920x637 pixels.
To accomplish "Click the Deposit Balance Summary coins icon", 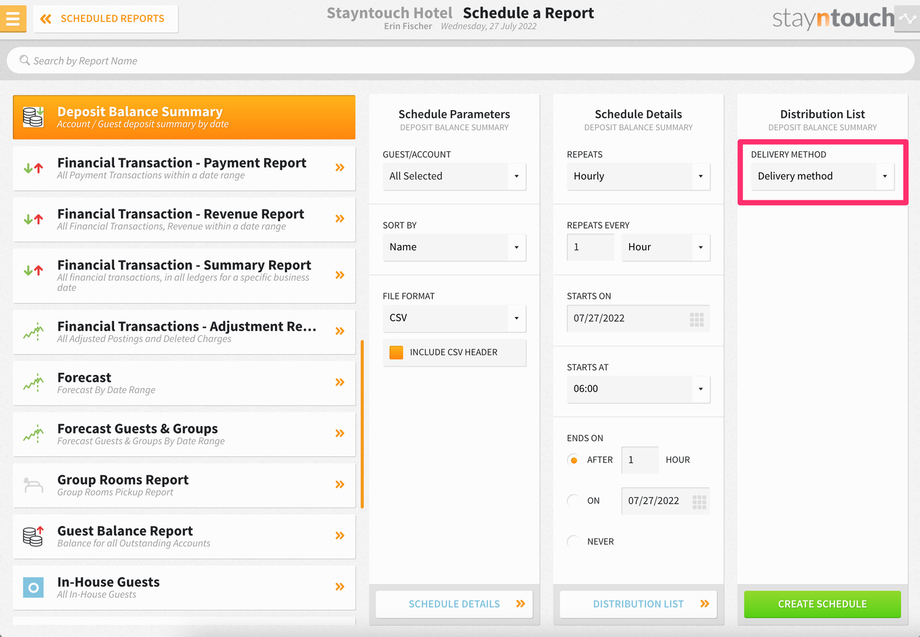I will (33, 116).
